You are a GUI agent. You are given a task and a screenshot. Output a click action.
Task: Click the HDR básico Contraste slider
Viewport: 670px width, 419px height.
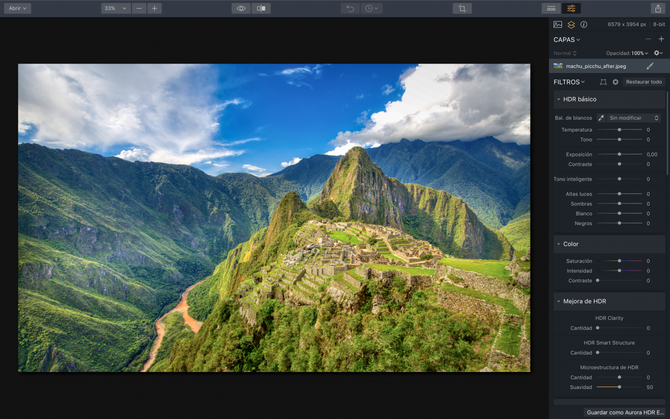pyautogui.click(x=619, y=164)
